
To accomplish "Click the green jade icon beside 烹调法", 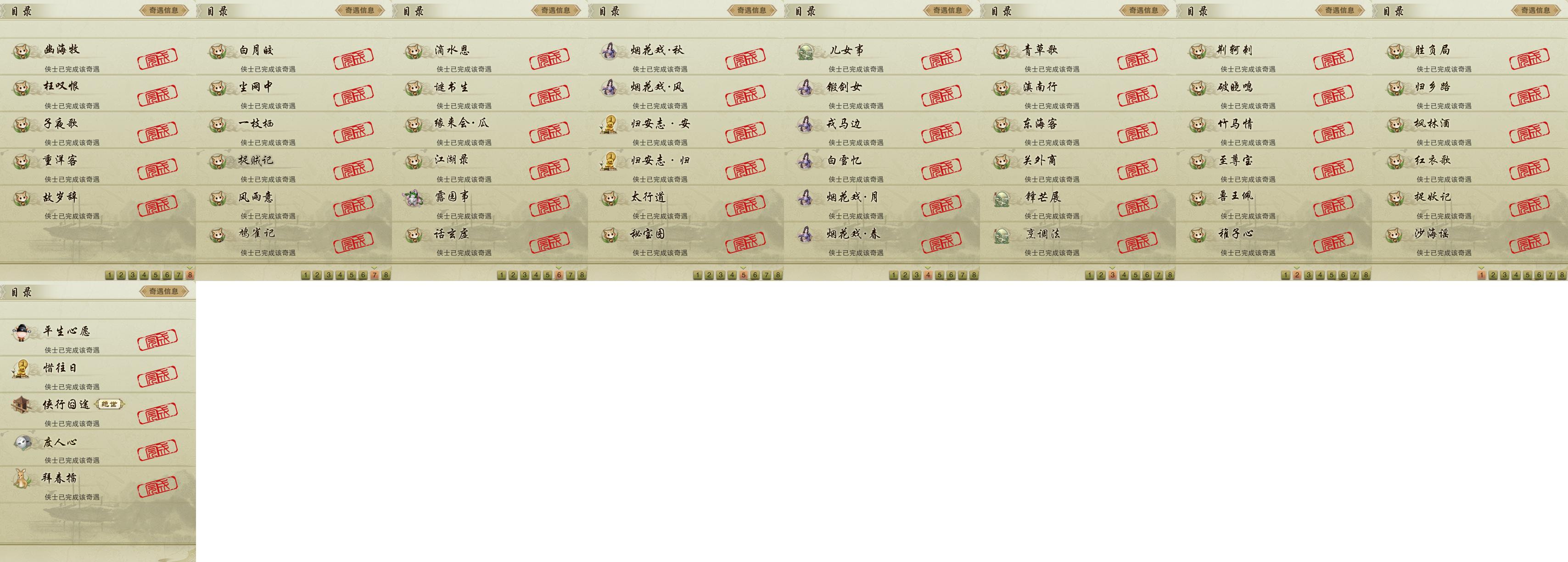I will [x=1002, y=235].
